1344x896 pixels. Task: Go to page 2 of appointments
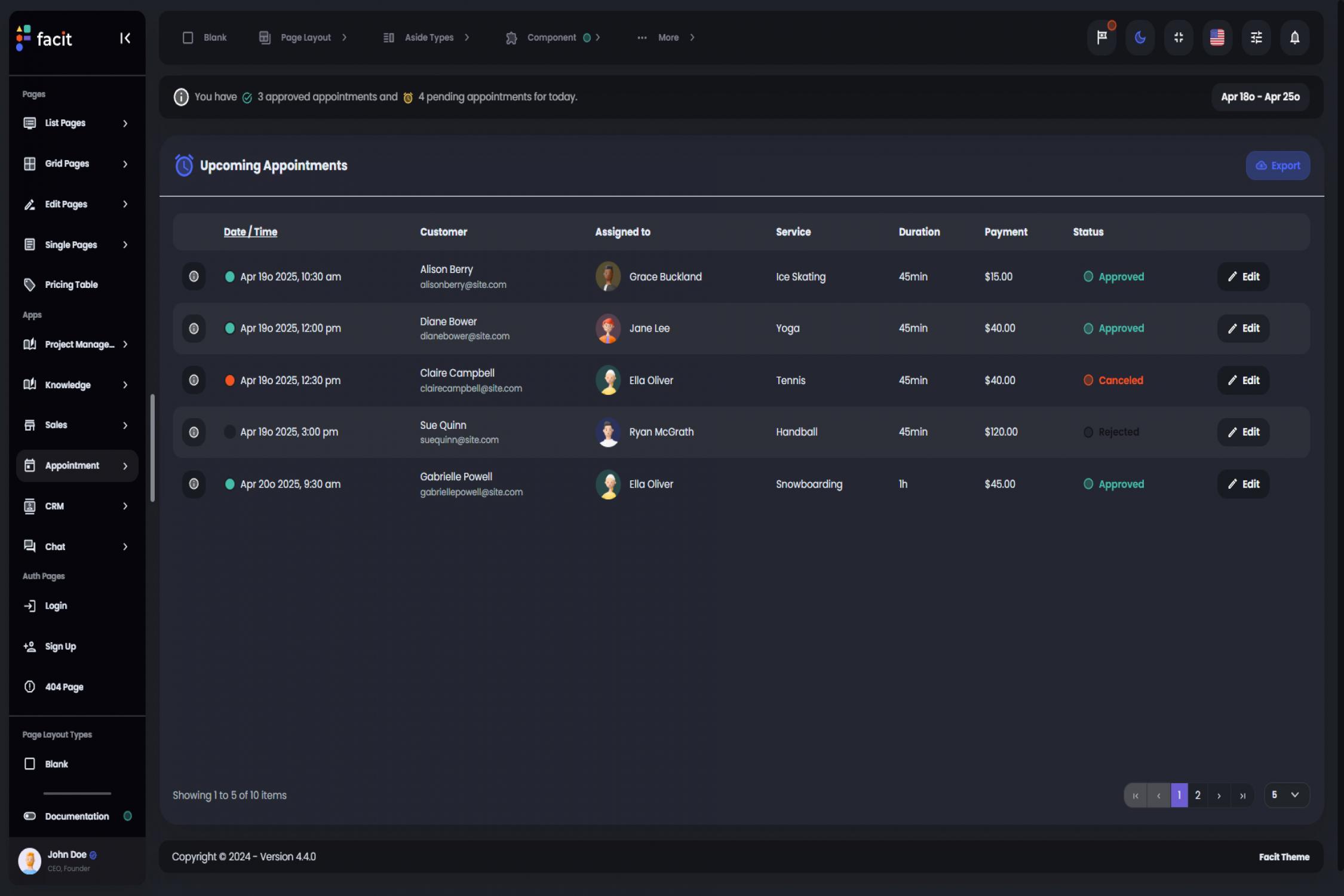point(1198,795)
